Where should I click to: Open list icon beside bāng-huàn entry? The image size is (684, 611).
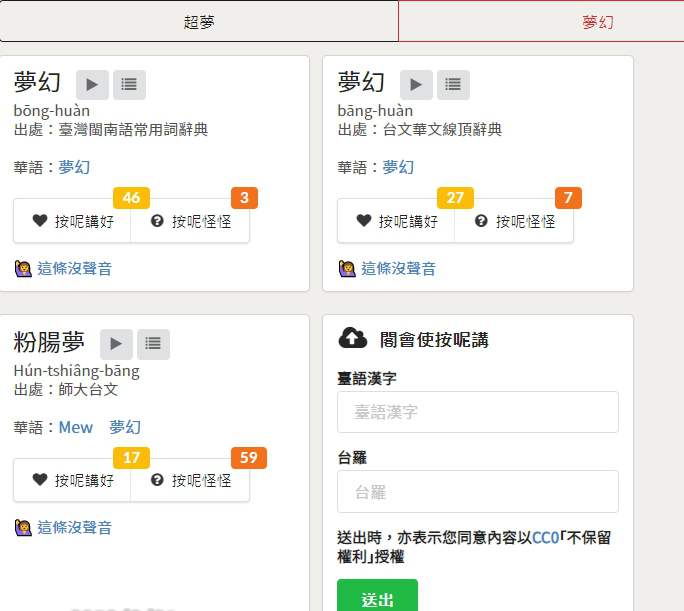click(x=453, y=85)
